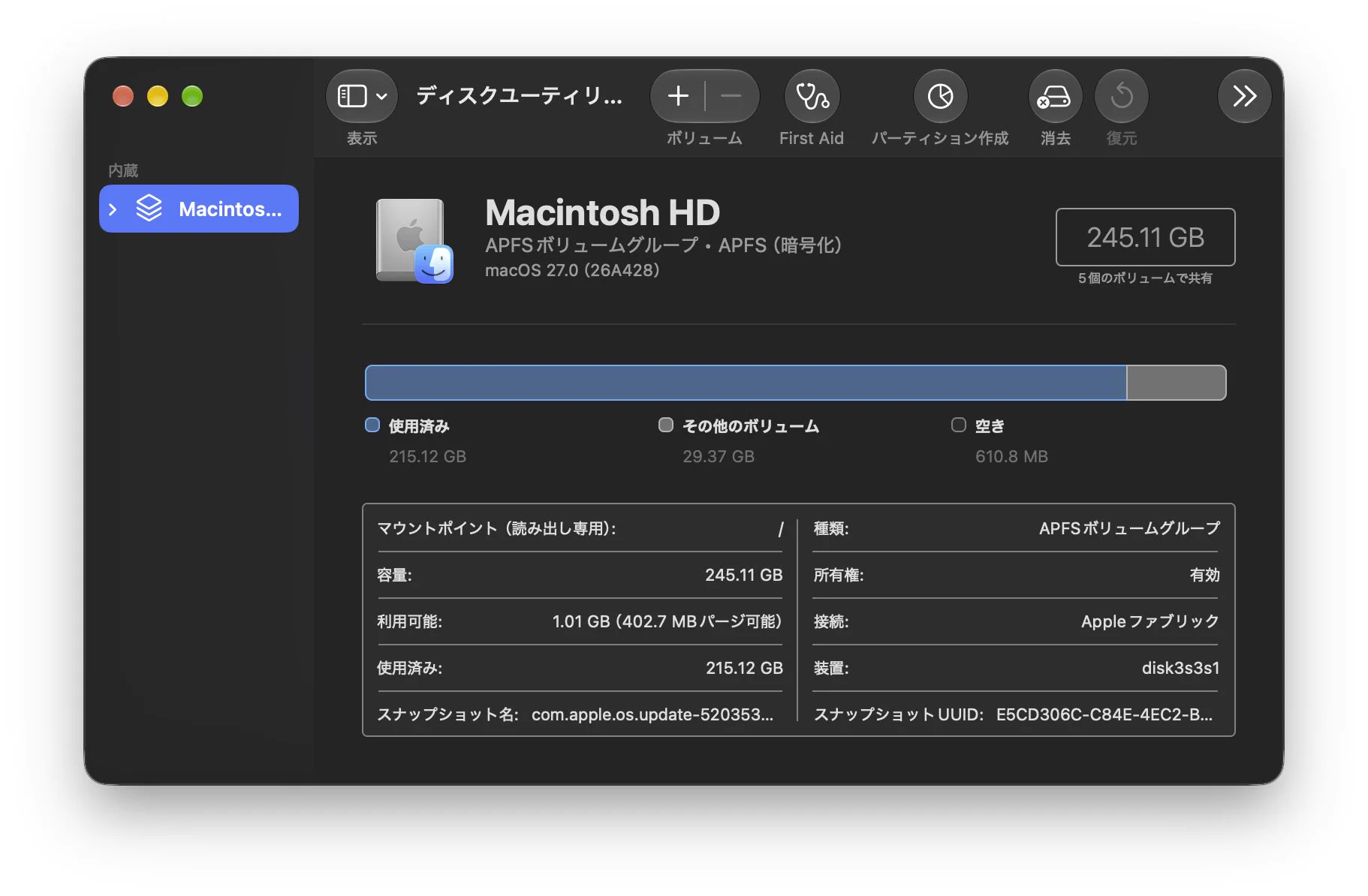Click the stacked volumes icon in sidebar
Screen dimensions: 1368x896
[x=149, y=209]
